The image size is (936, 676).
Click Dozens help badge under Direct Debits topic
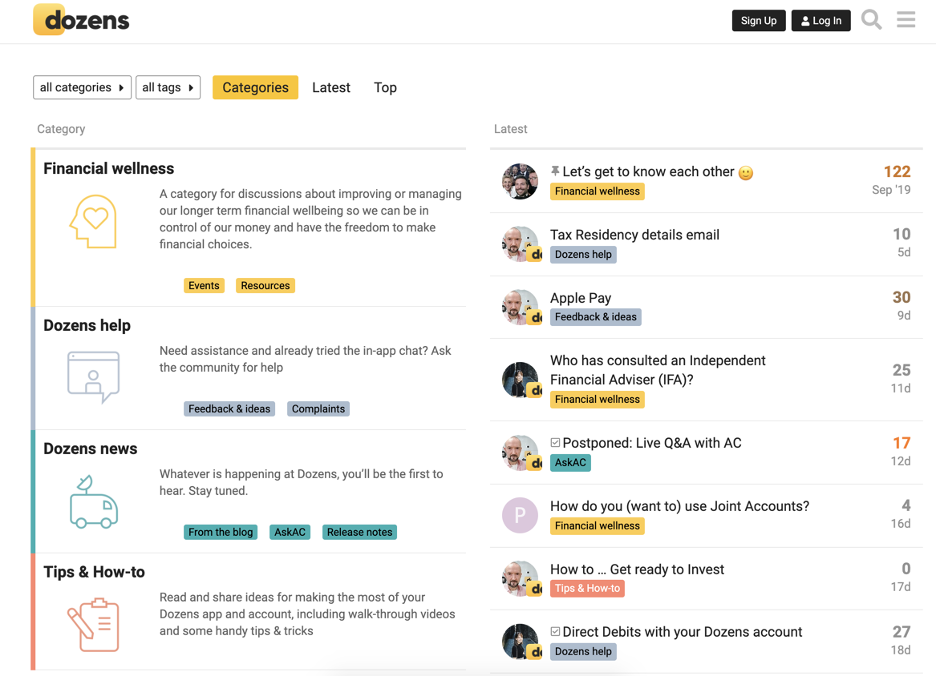(583, 652)
